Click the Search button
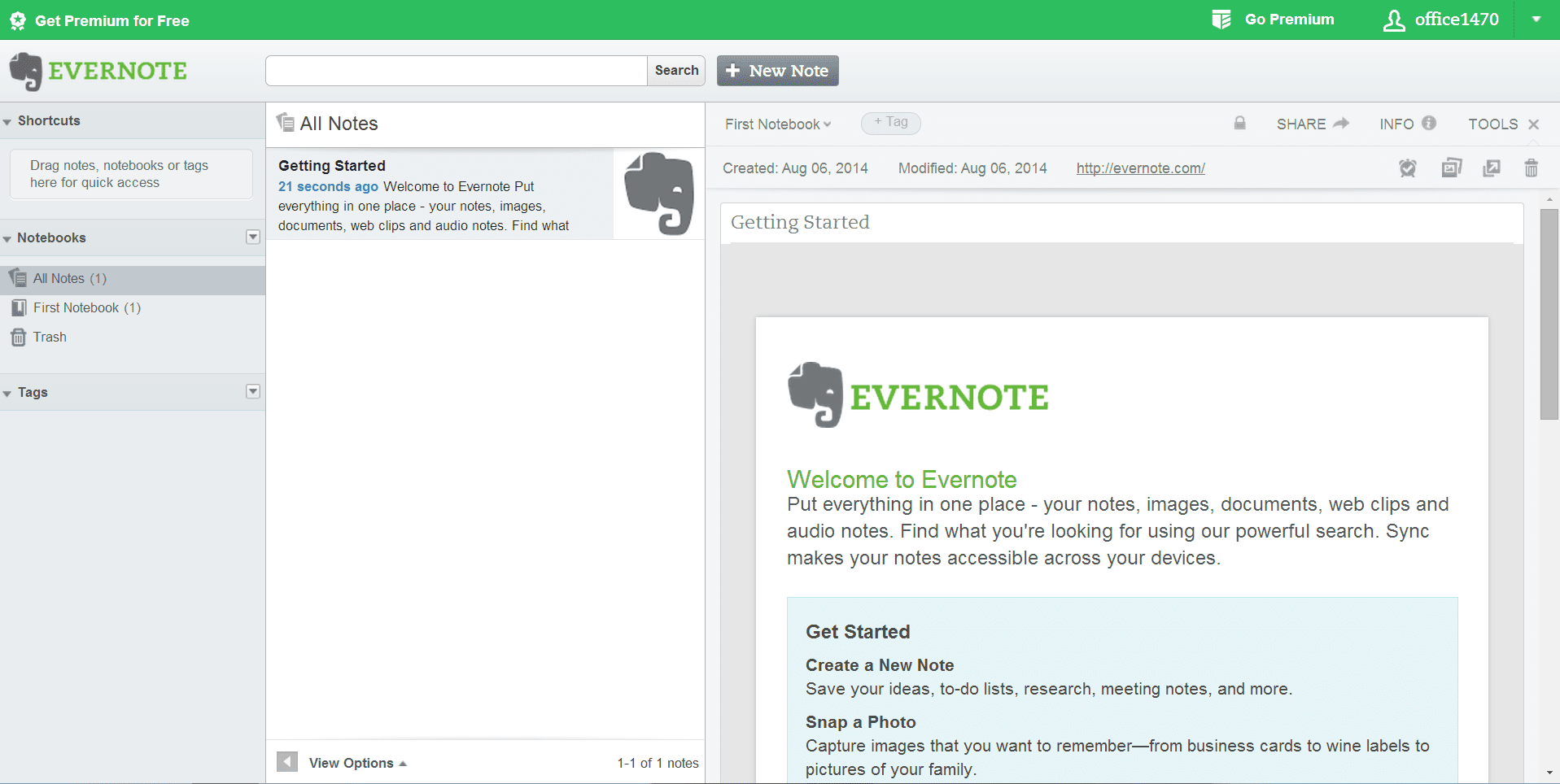1560x784 pixels. (x=676, y=71)
